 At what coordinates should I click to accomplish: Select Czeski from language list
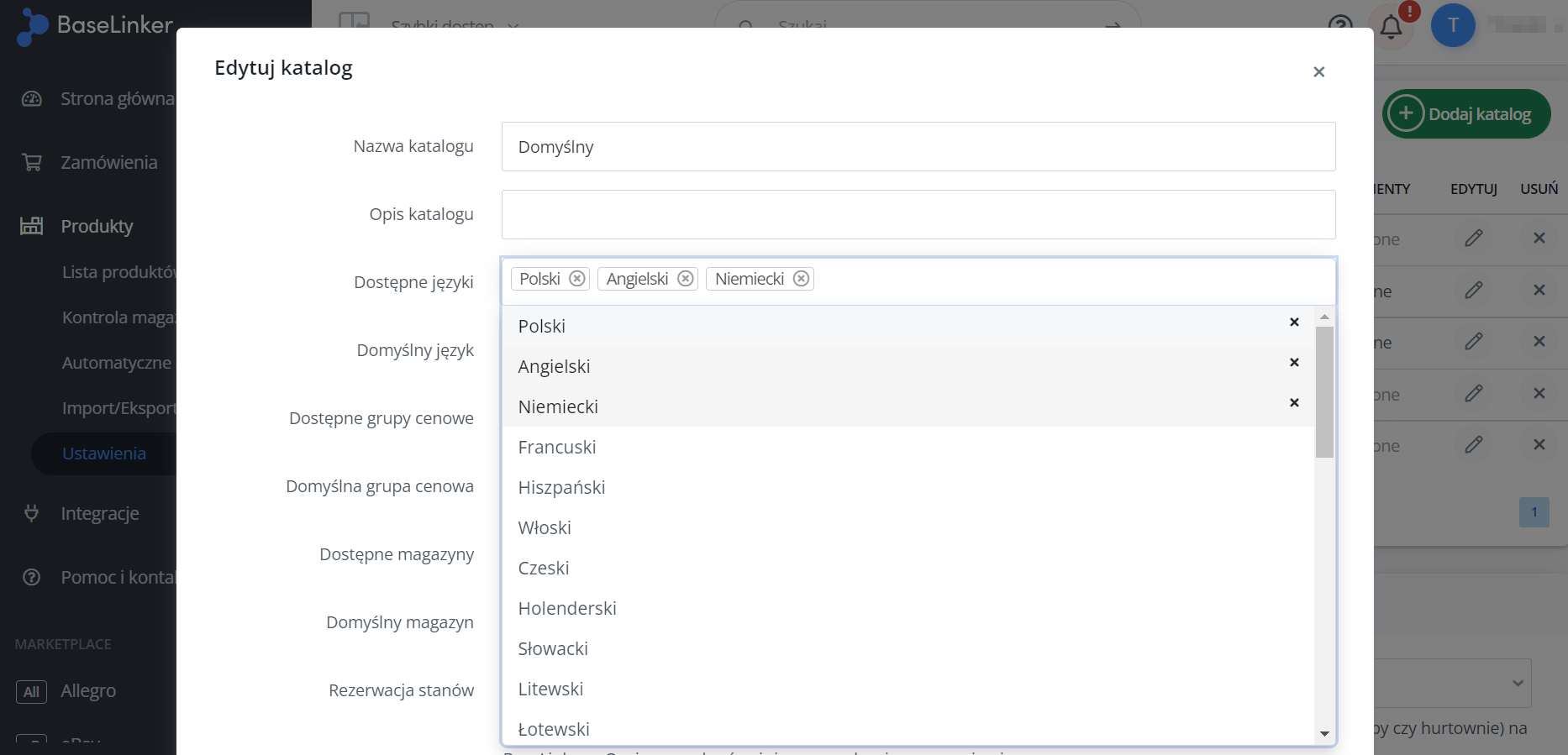(x=908, y=568)
